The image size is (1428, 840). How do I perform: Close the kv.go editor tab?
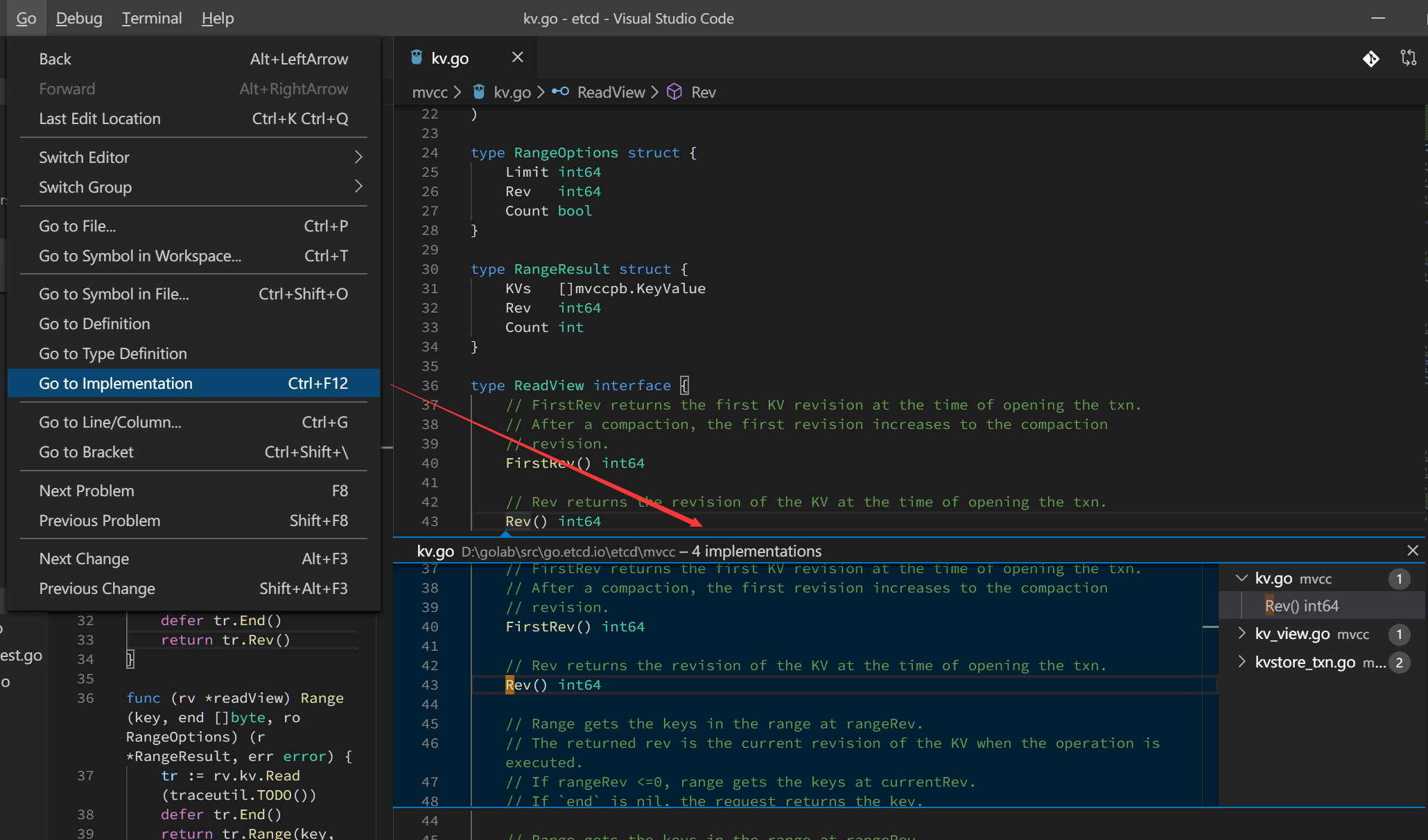(x=517, y=58)
